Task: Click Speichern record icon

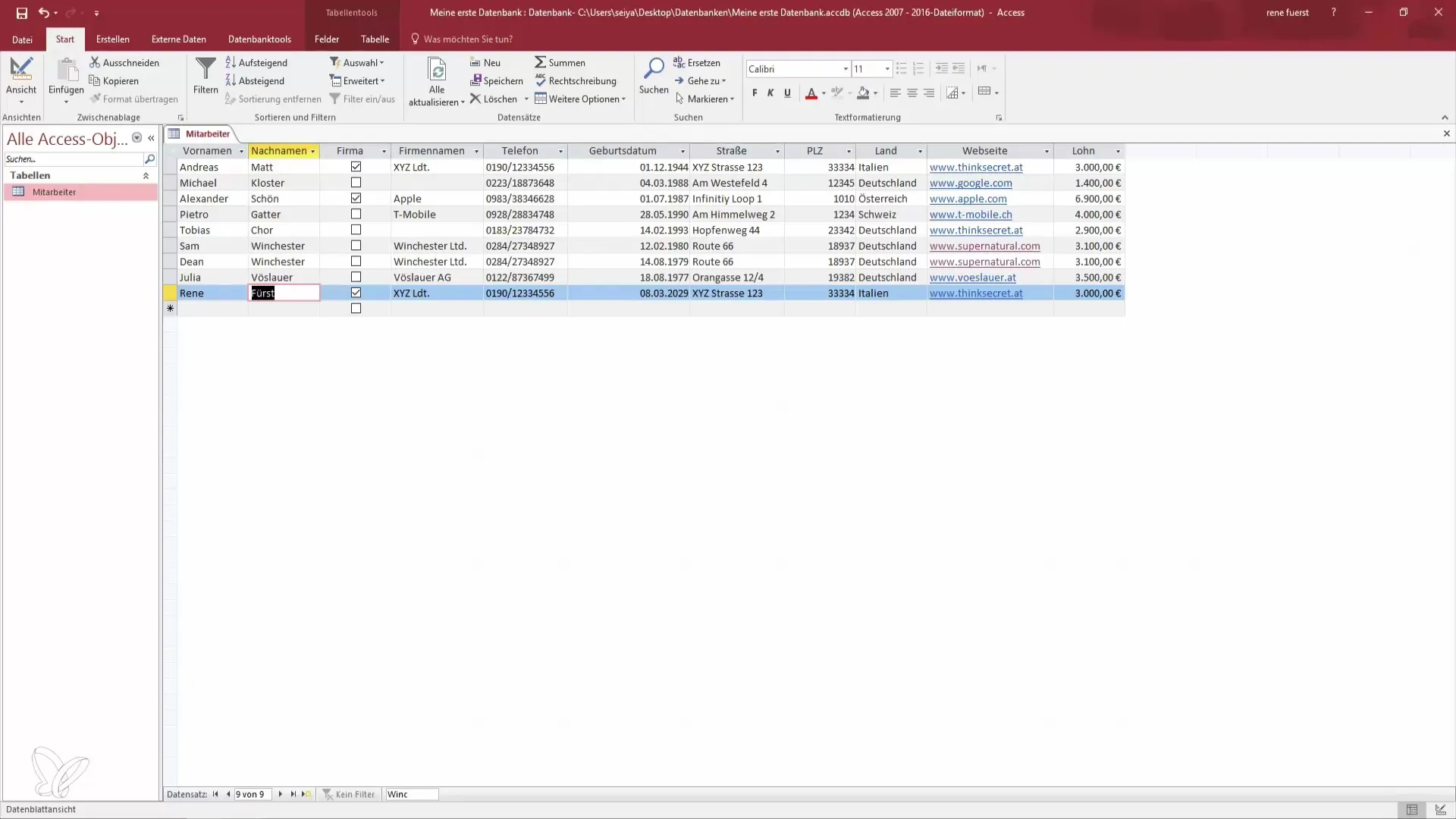Action: [x=475, y=80]
